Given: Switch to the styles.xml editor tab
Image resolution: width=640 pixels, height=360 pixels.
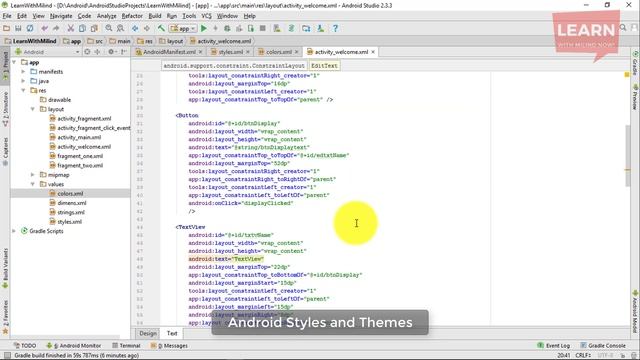Looking at the screenshot, I should 230,52.
